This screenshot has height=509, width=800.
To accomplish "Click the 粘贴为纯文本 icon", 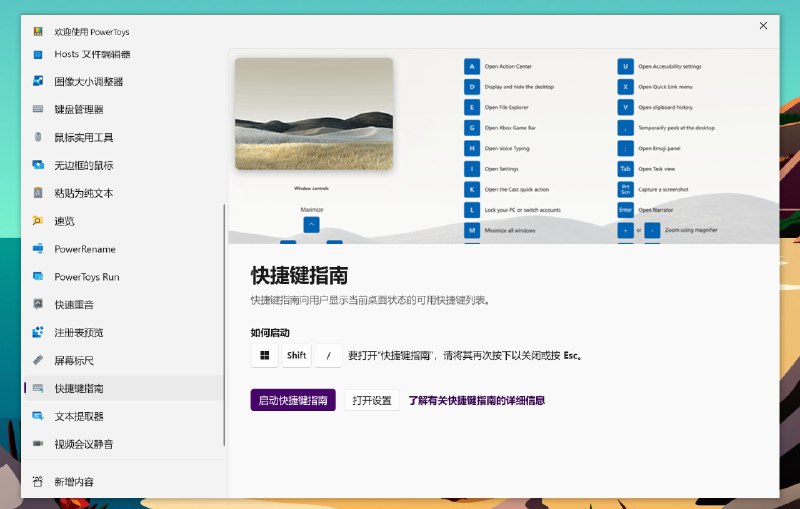I will 38,193.
